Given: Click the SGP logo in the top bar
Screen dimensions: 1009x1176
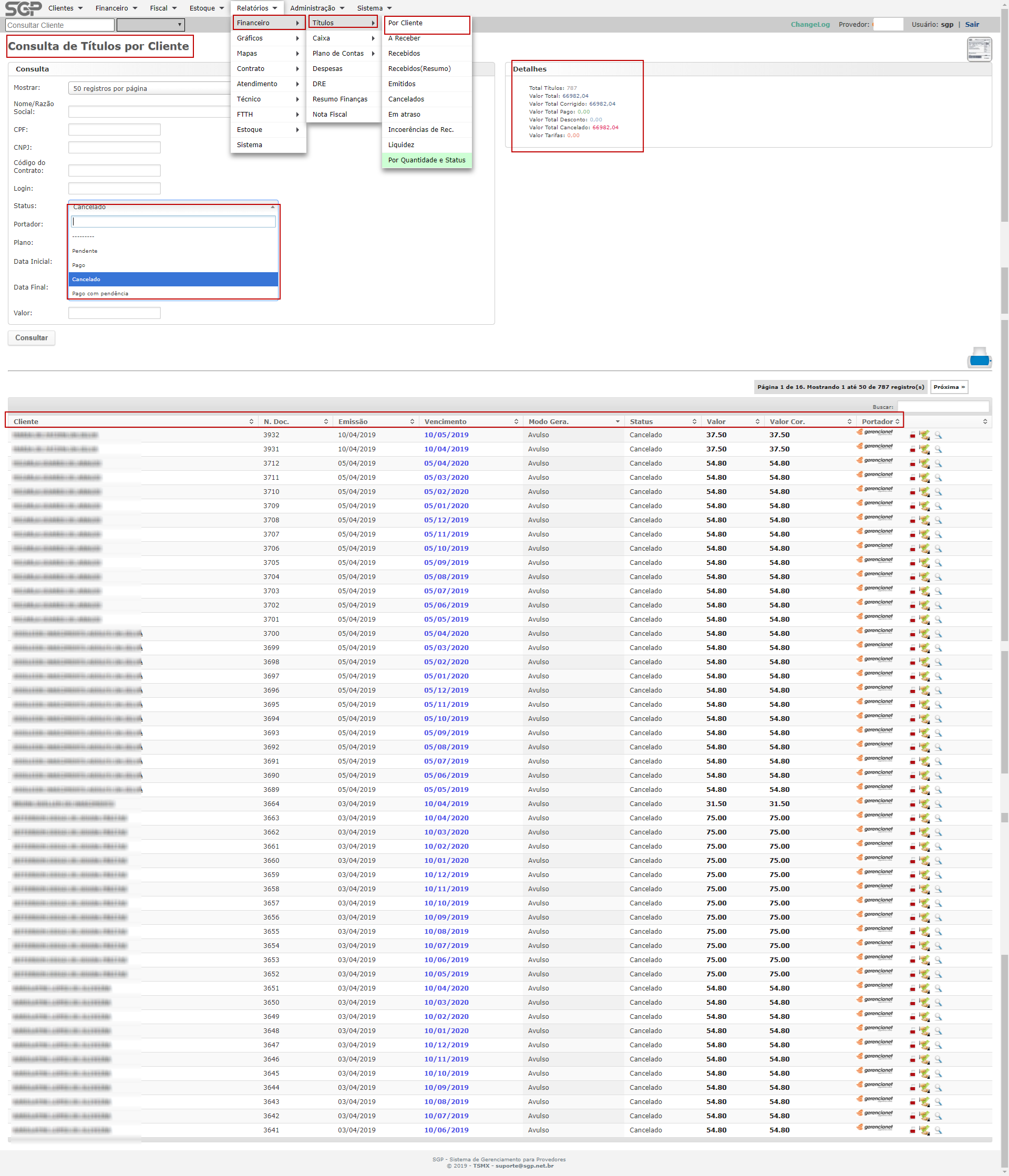Looking at the screenshot, I should tap(23, 8).
